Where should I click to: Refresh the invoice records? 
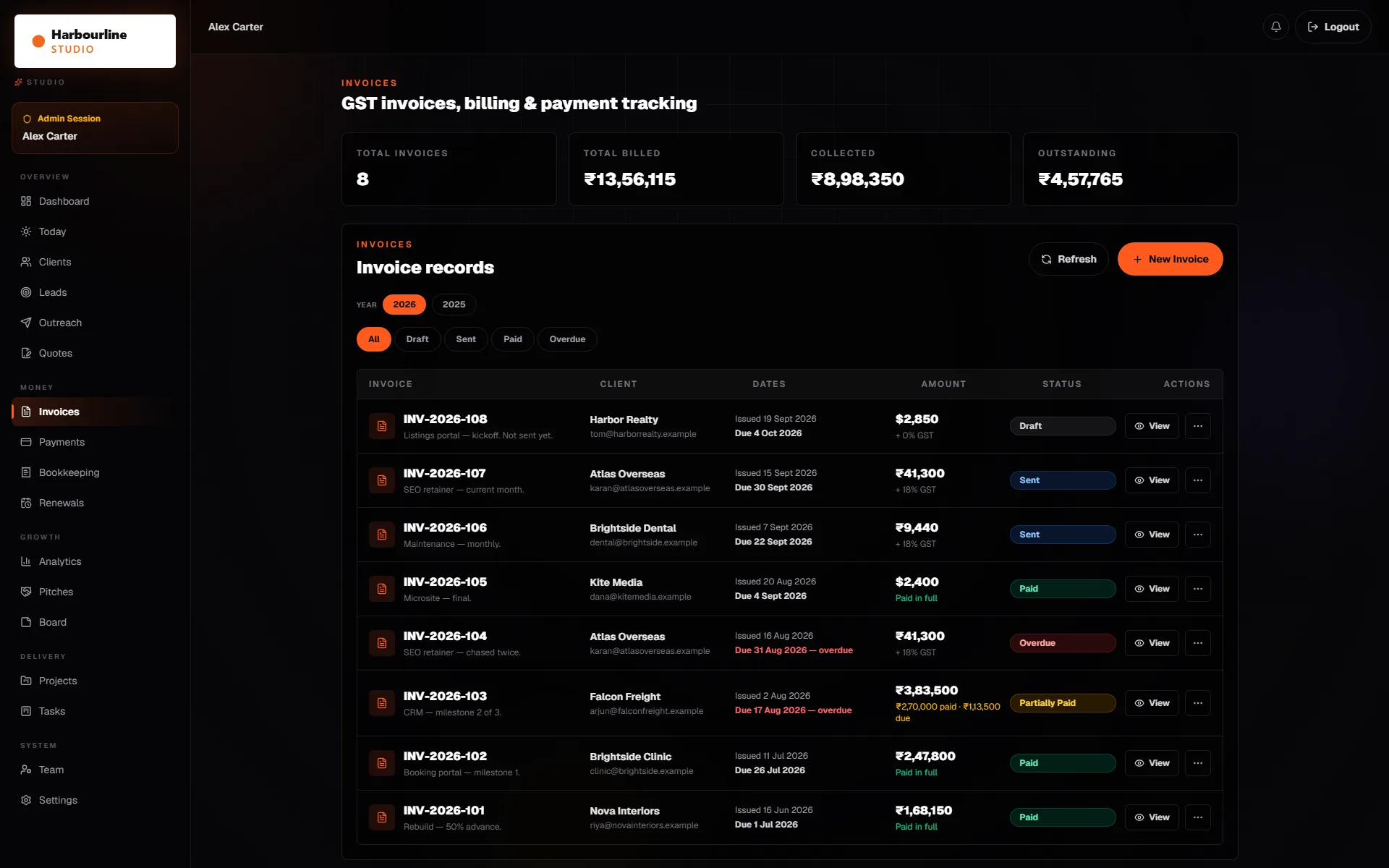(x=1069, y=259)
